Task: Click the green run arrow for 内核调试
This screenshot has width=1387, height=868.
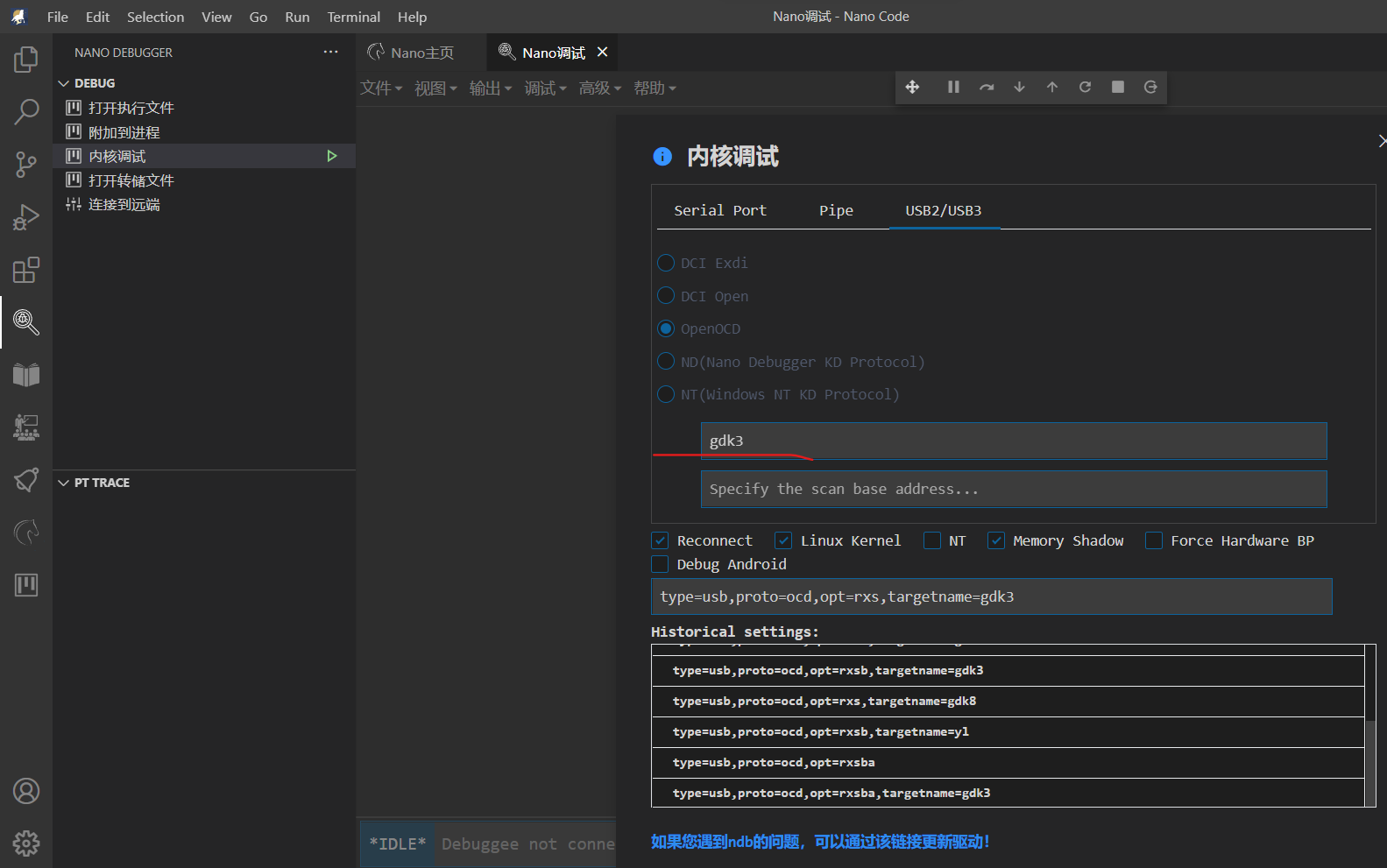Action: click(332, 156)
